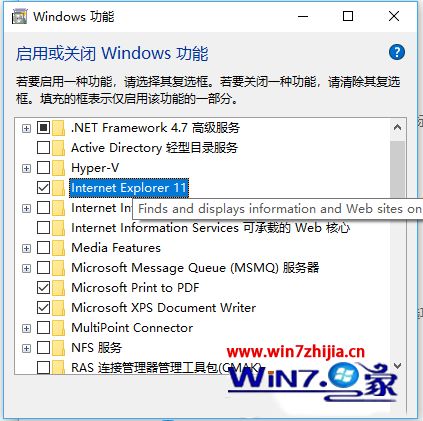
Task: Click the Hyper-V folder icon
Action: tap(59, 168)
